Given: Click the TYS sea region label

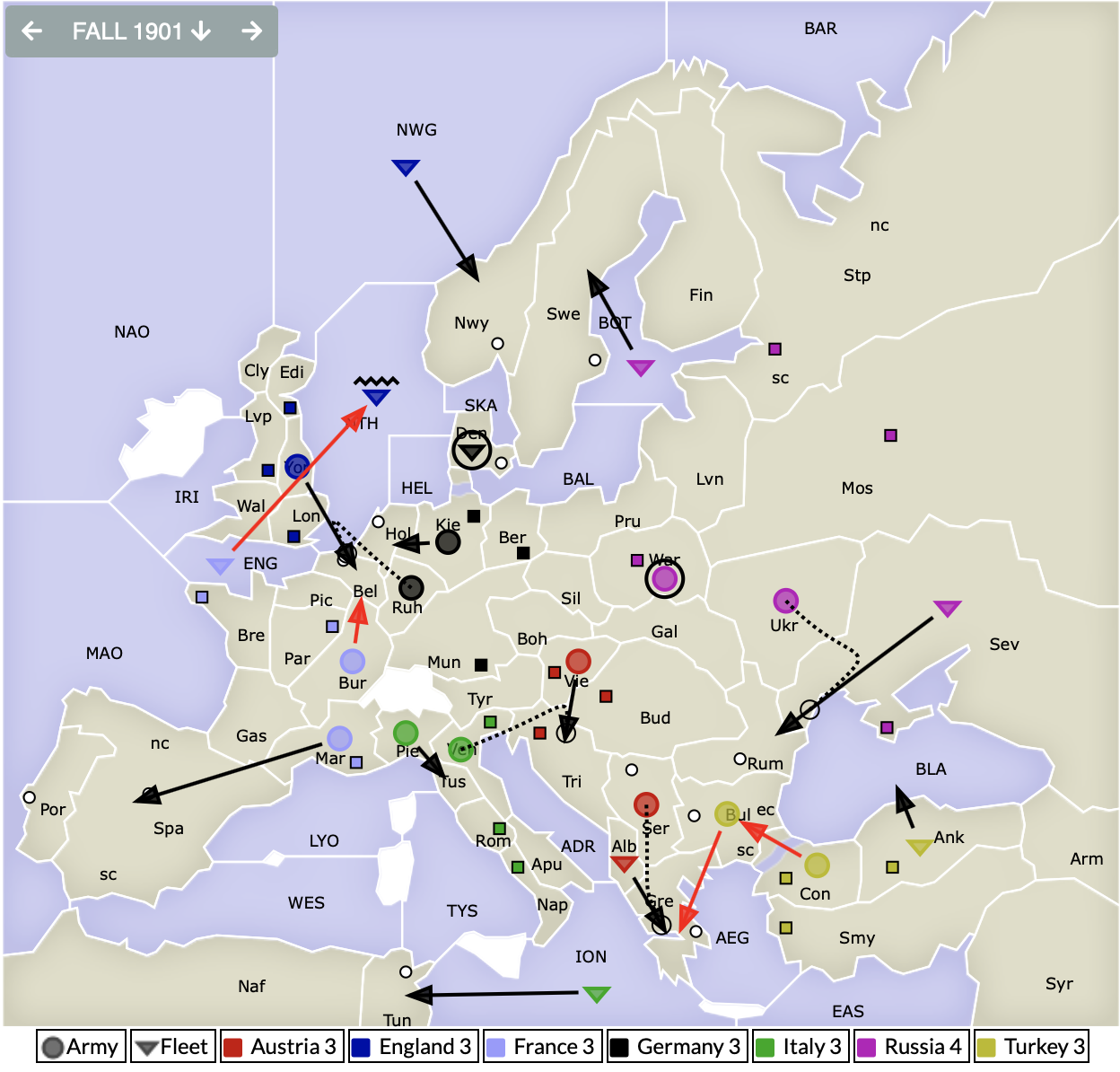Looking at the screenshot, I should point(462,911).
